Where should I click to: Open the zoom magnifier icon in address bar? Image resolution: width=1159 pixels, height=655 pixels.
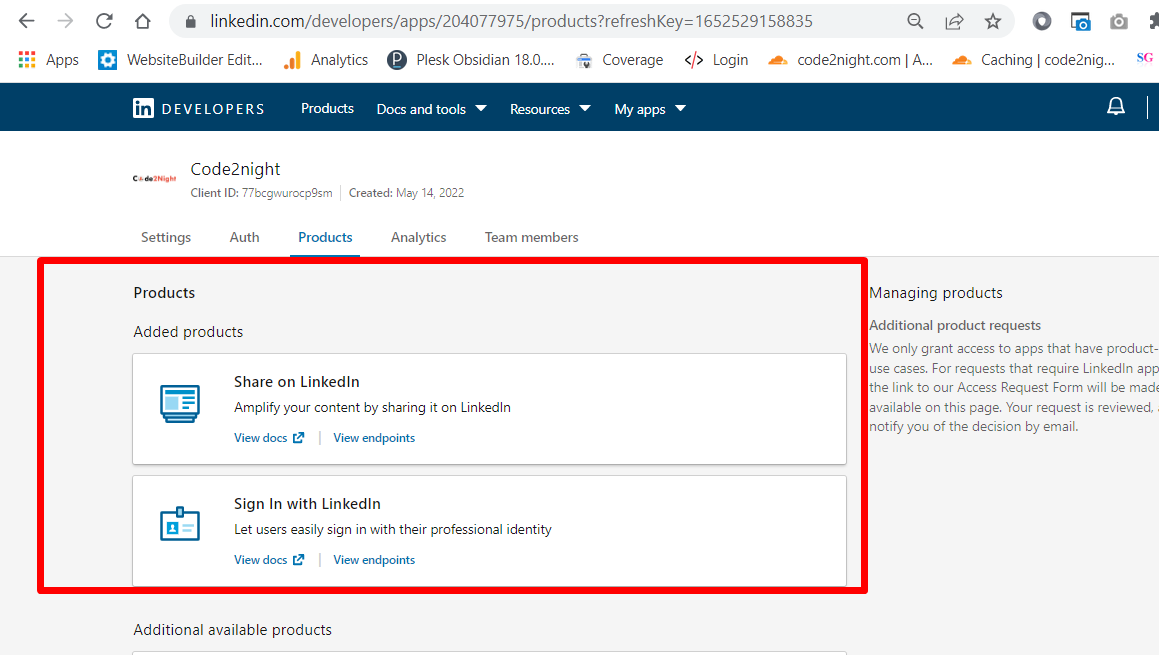[915, 21]
